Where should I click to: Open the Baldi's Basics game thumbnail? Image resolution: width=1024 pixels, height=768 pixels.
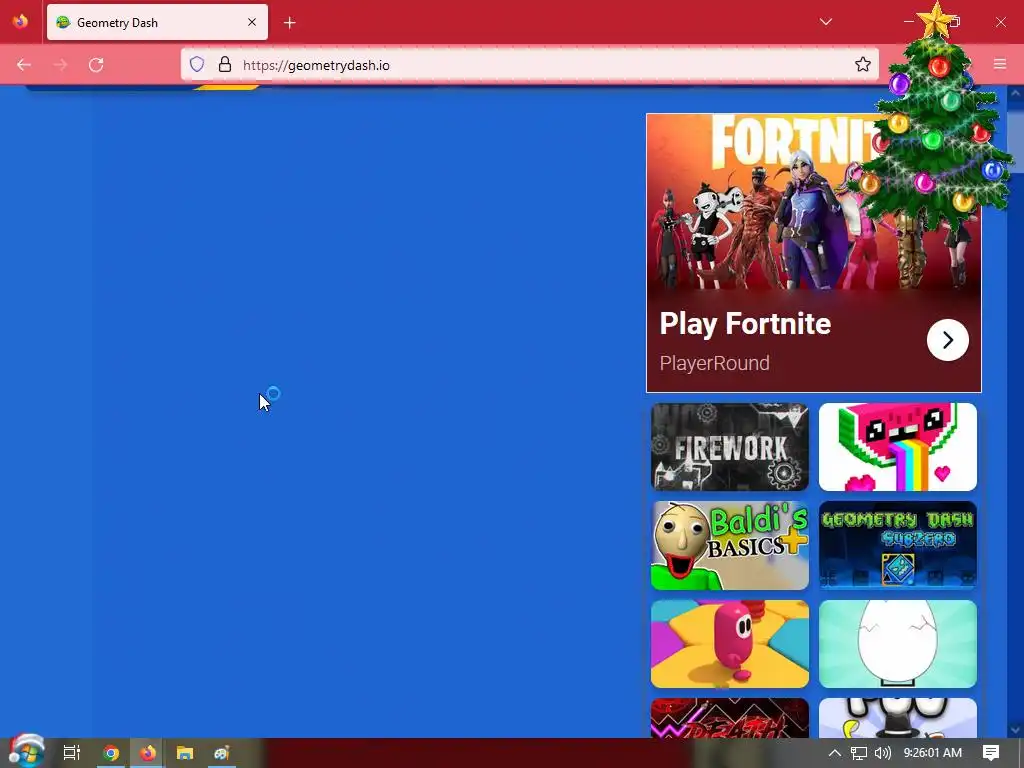(x=729, y=545)
